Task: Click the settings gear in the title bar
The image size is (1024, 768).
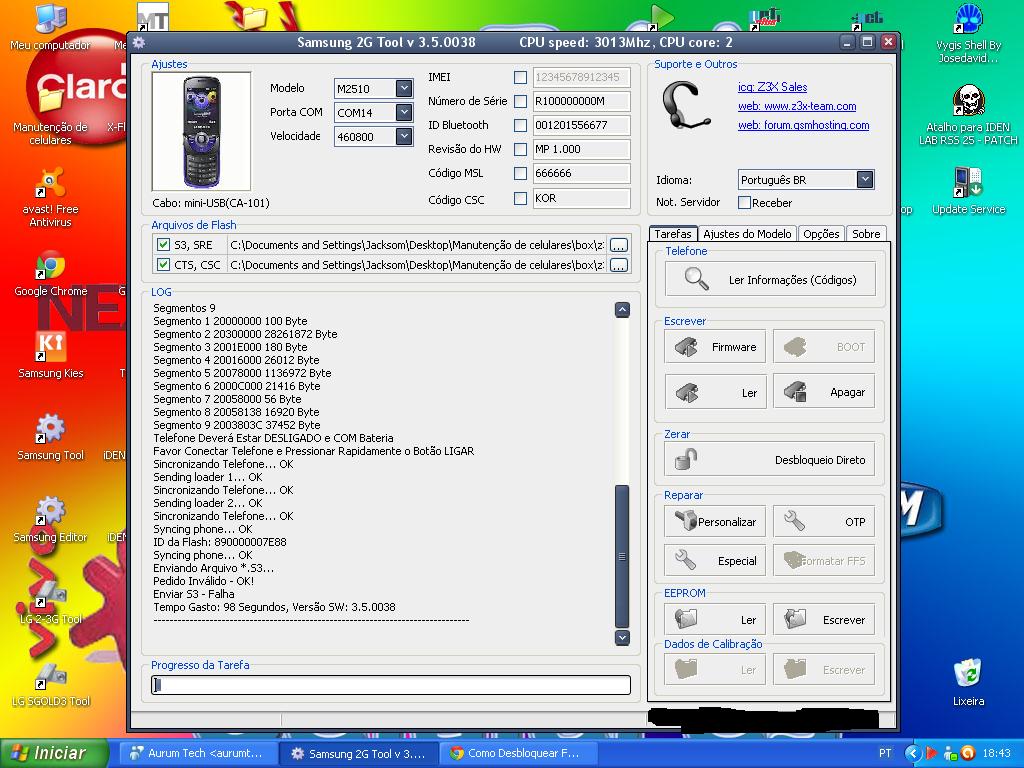Action: pyautogui.click(x=138, y=43)
